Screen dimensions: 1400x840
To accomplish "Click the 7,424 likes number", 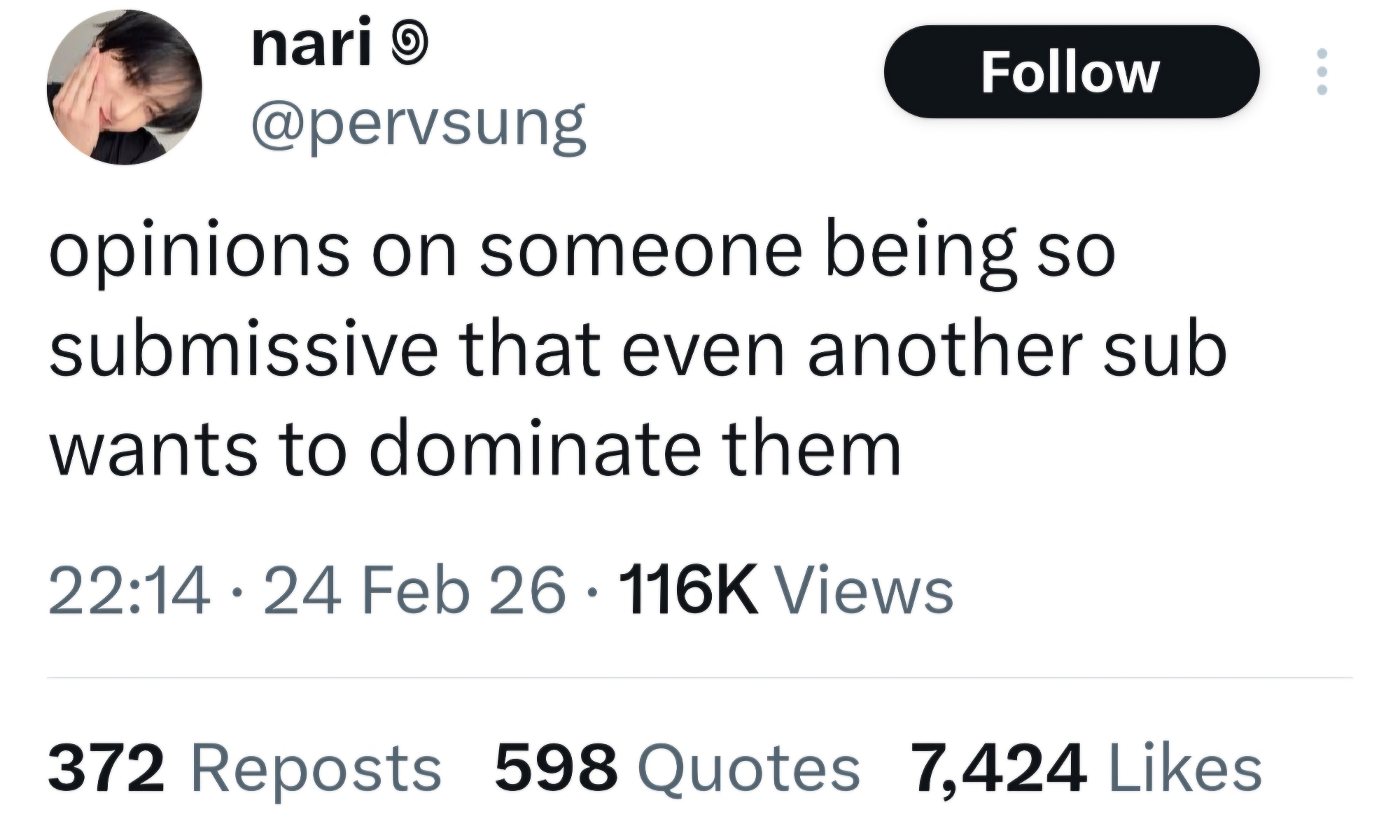I will point(998,769).
